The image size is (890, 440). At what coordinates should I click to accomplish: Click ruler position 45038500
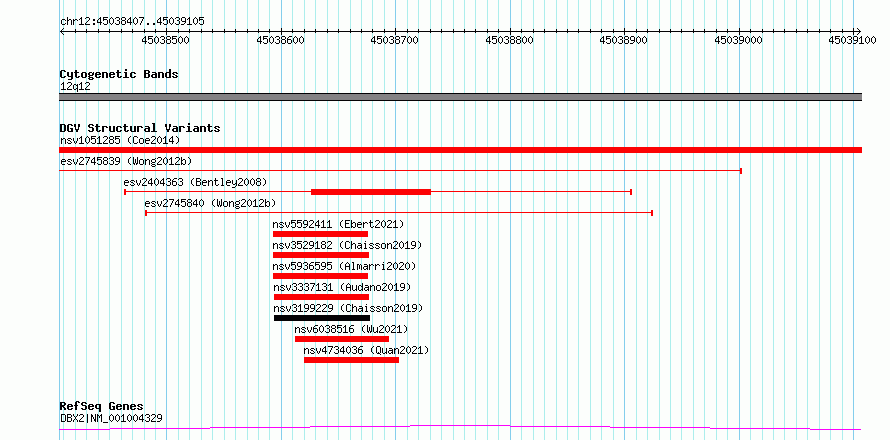coord(165,40)
